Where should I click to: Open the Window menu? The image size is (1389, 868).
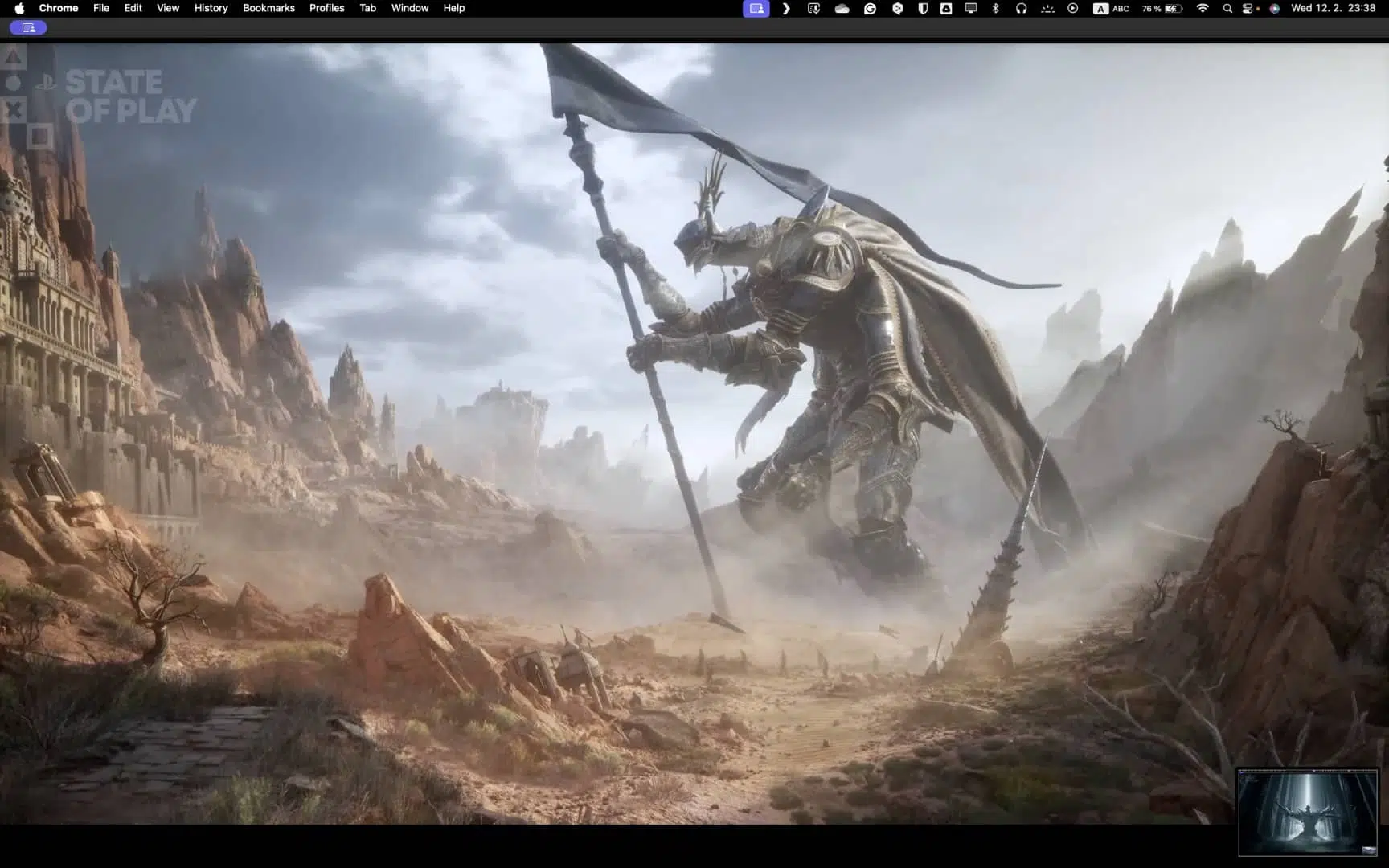point(410,8)
